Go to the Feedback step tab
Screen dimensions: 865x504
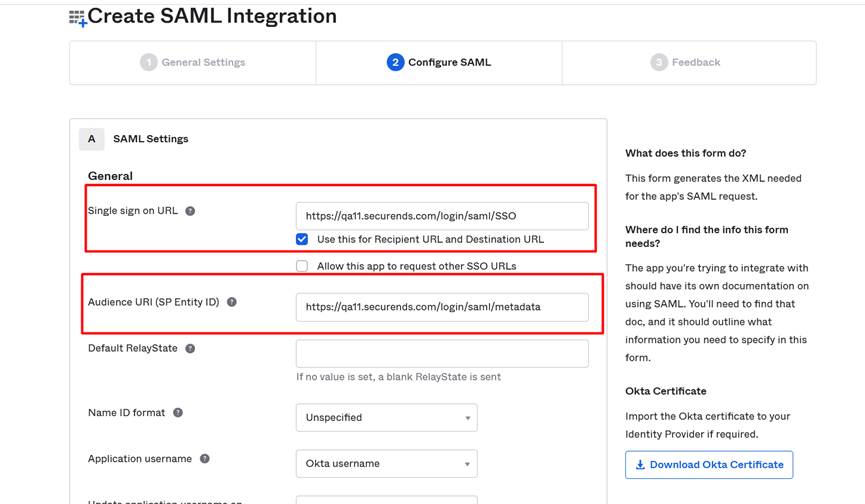point(689,62)
